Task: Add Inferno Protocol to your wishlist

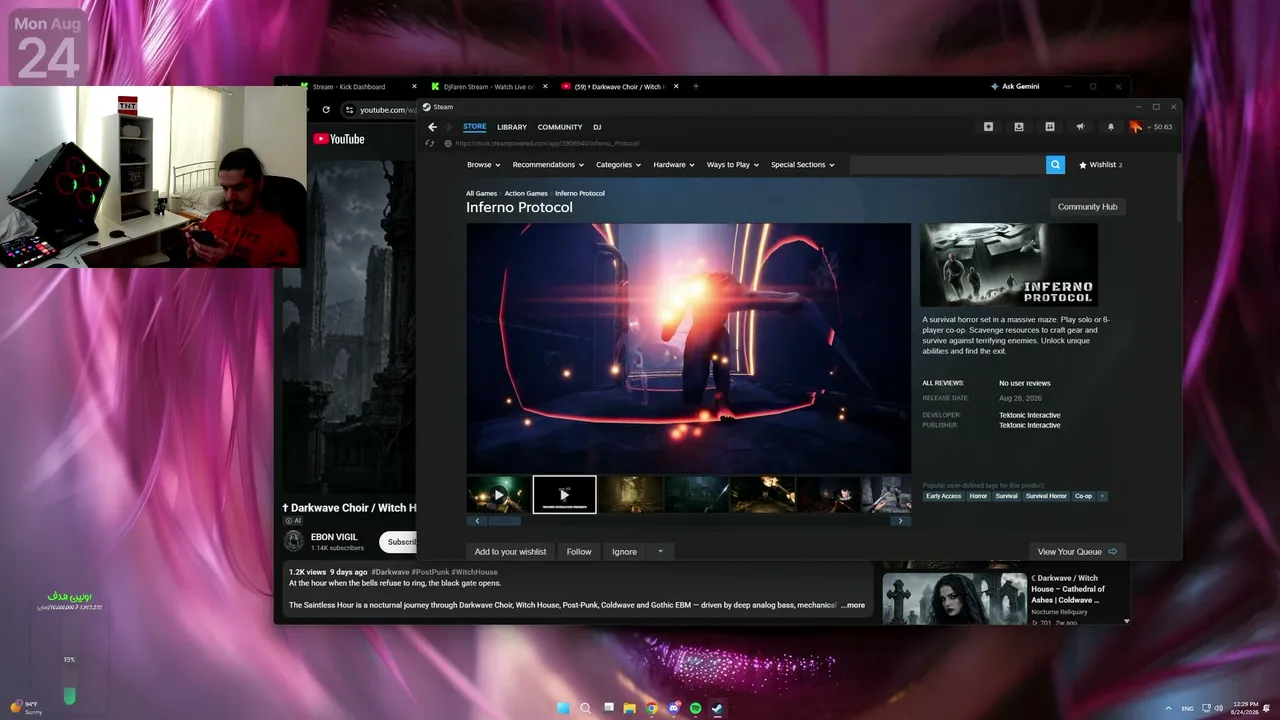Action: [510, 552]
